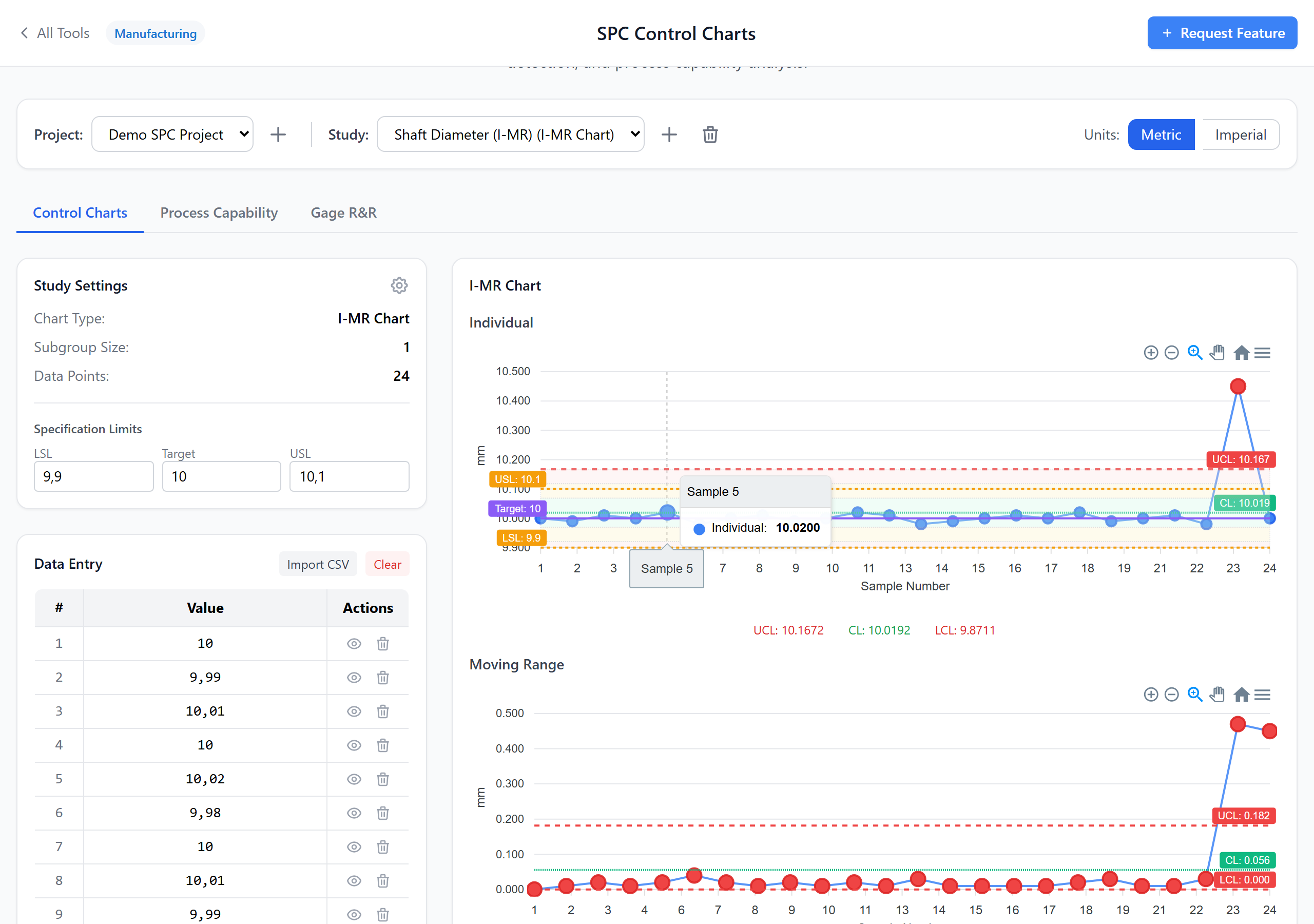Open the Study dropdown Shaft Diameter
1314x924 pixels.
(510, 134)
